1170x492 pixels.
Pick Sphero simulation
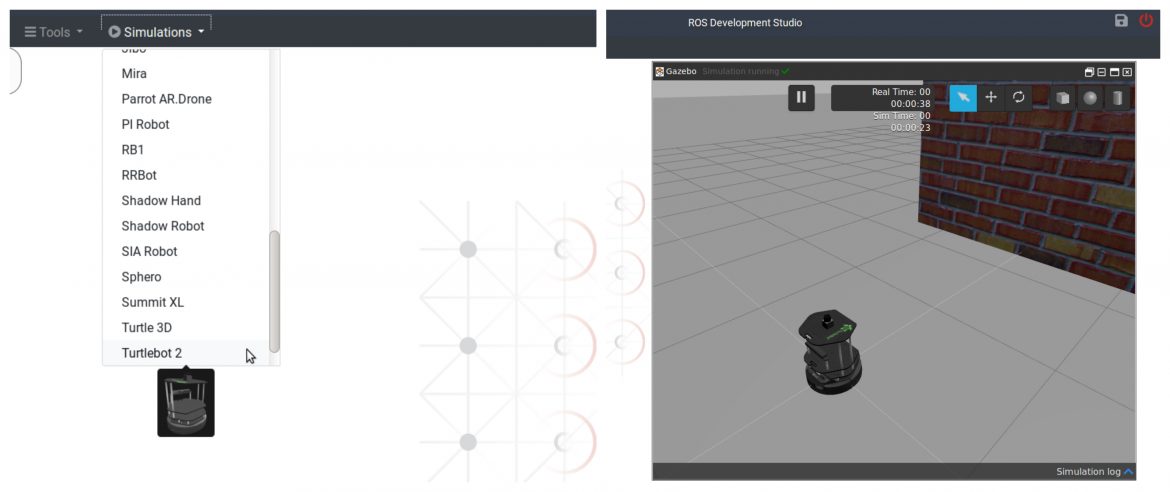click(x=186, y=277)
